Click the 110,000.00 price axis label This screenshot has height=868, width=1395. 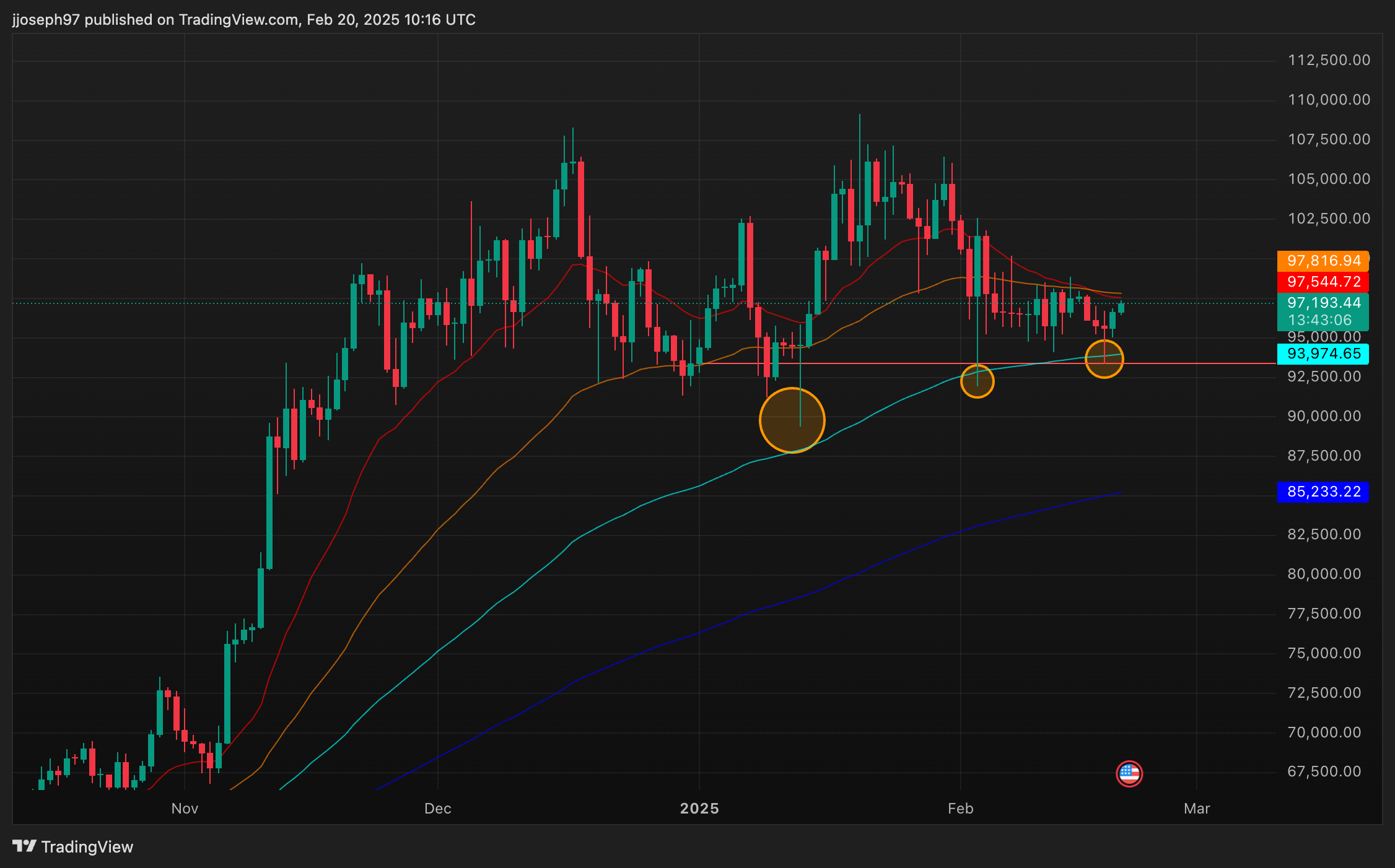coord(1329,100)
